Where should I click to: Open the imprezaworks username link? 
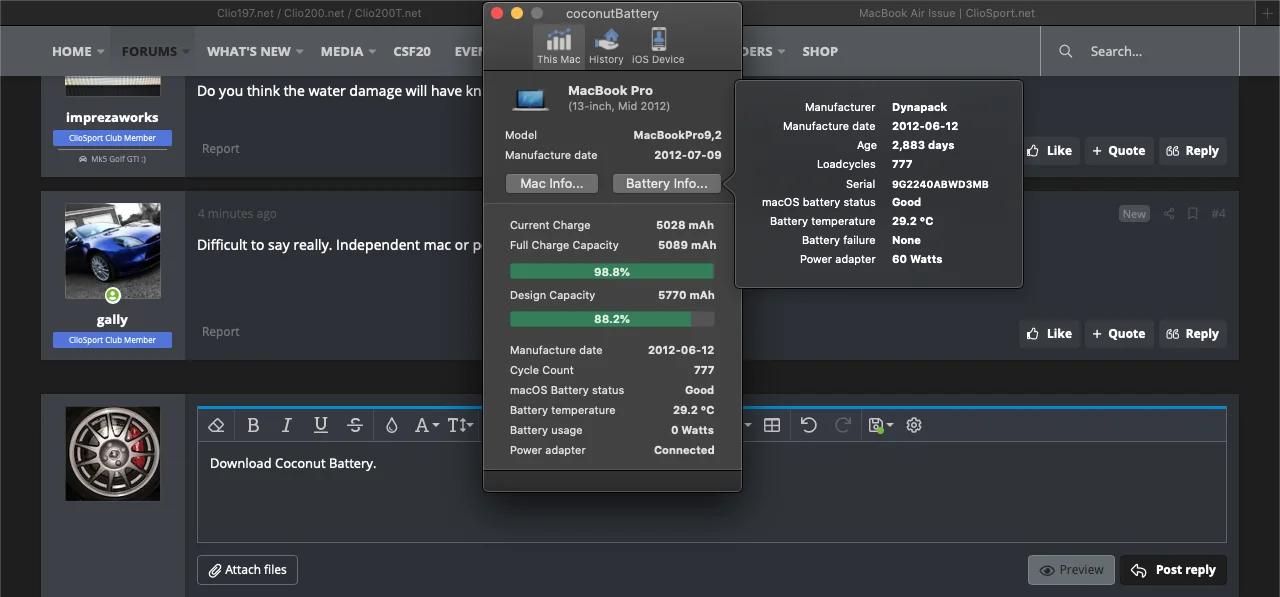point(112,117)
